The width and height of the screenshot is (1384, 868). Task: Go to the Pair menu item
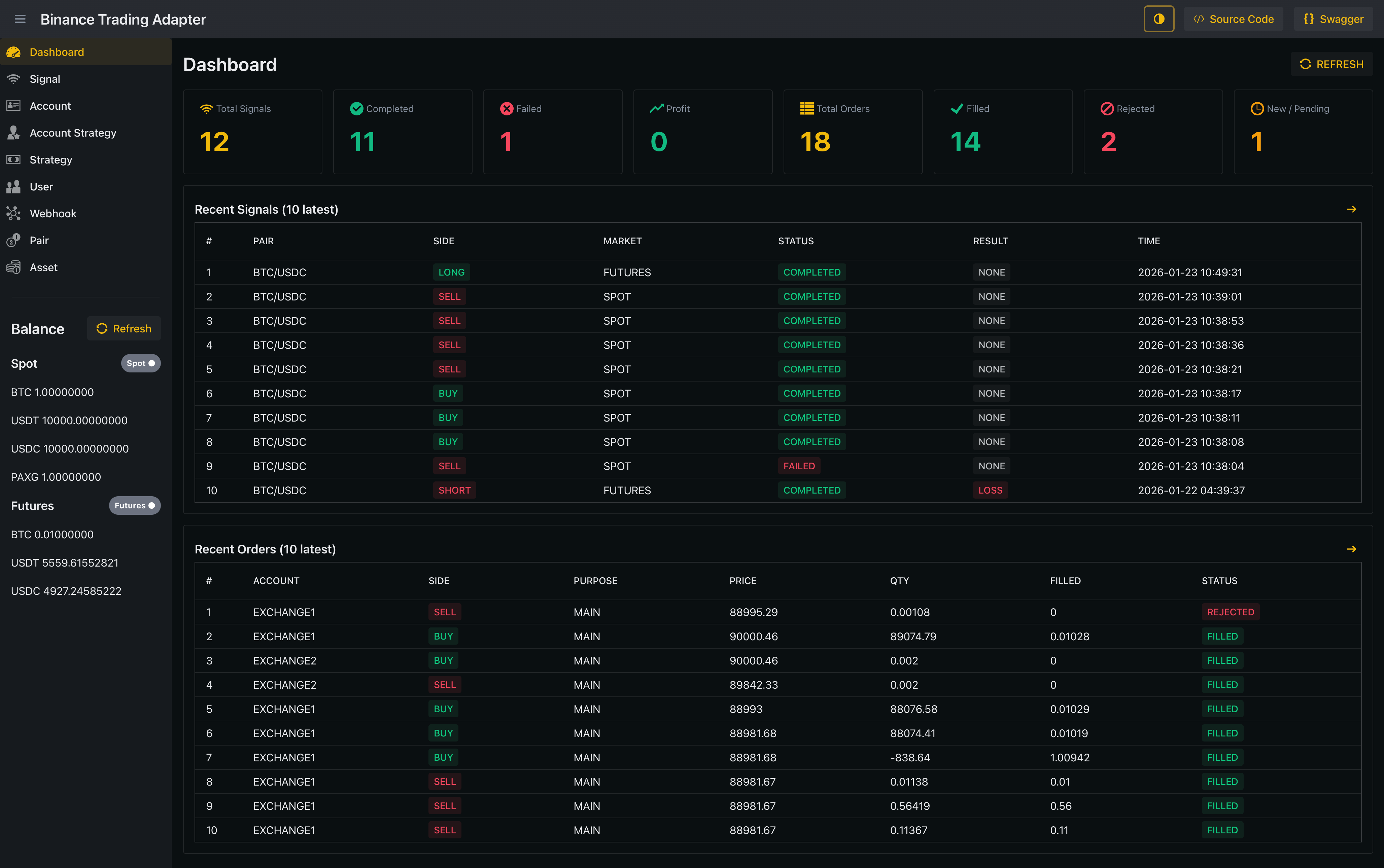coord(39,241)
